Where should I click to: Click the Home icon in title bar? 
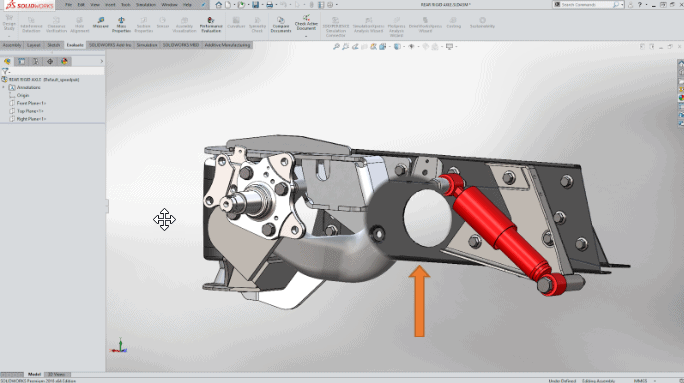point(219,5)
